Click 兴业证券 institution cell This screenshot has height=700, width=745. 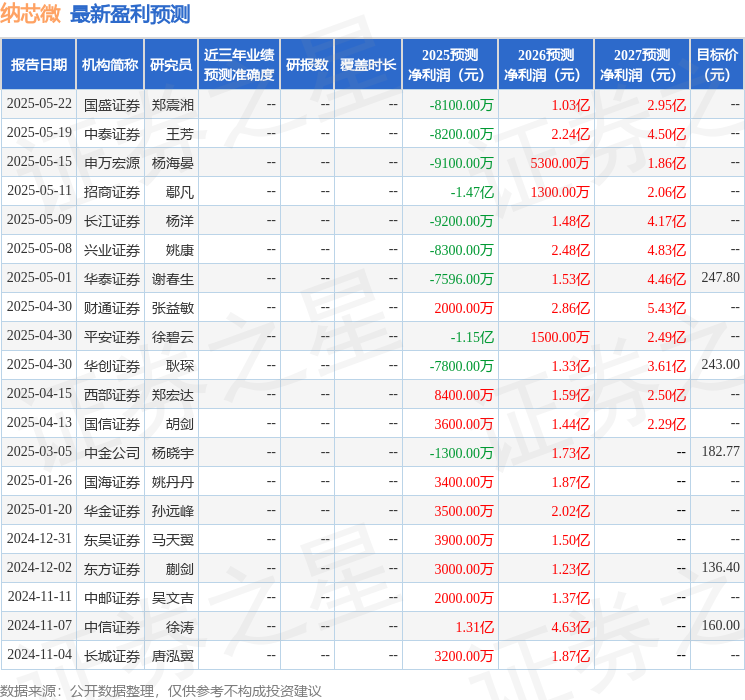coord(112,250)
